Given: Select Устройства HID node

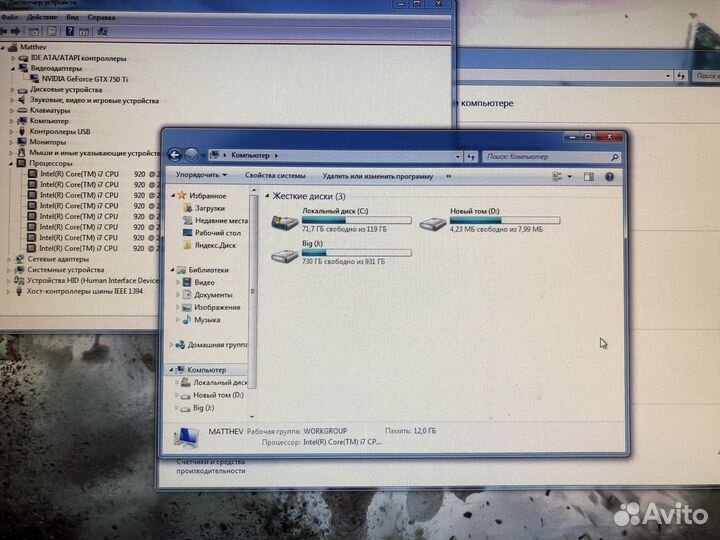Looking at the screenshot, I should (93, 280).
